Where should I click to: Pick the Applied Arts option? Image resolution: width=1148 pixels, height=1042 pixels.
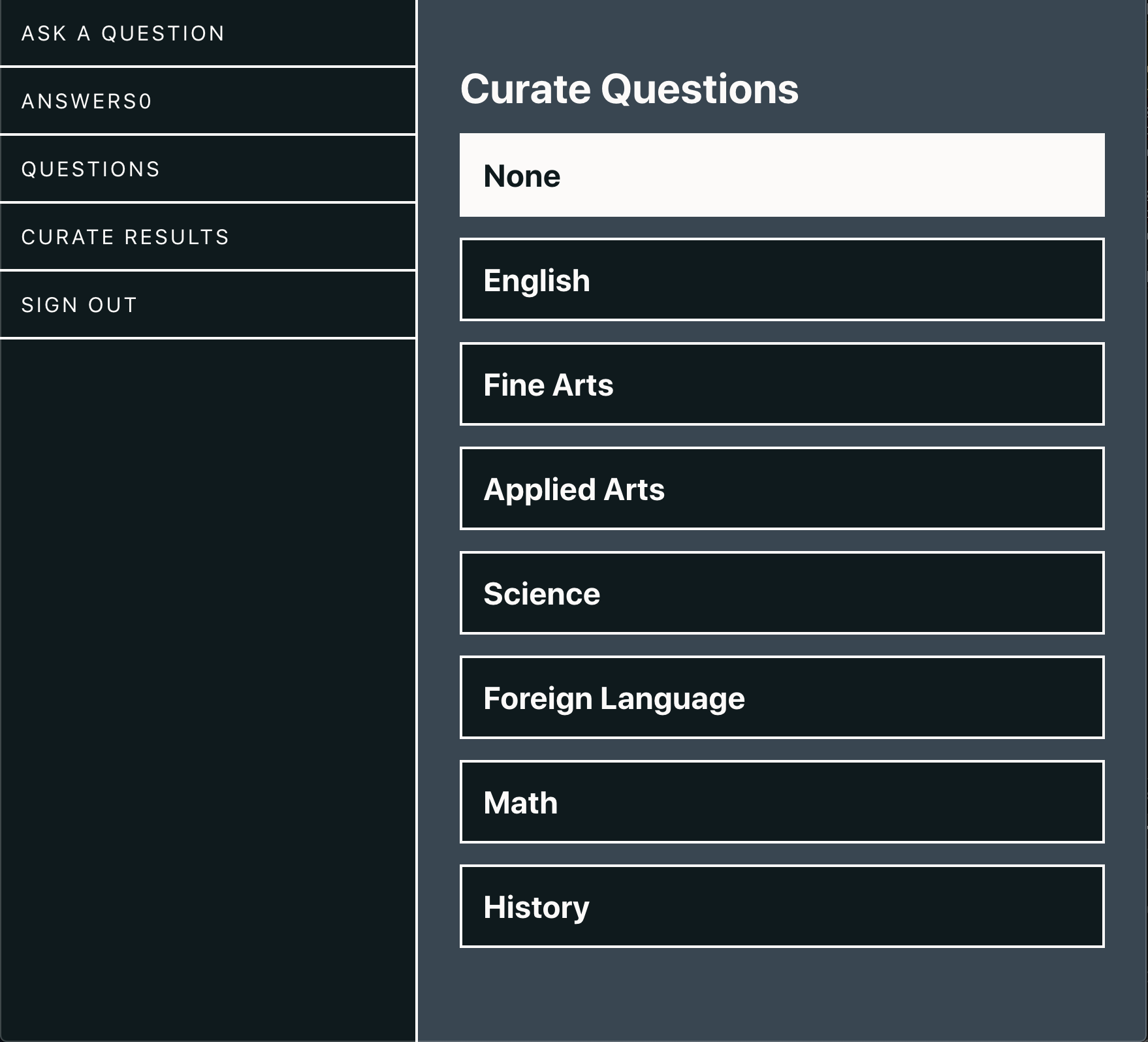coord(782,488)
